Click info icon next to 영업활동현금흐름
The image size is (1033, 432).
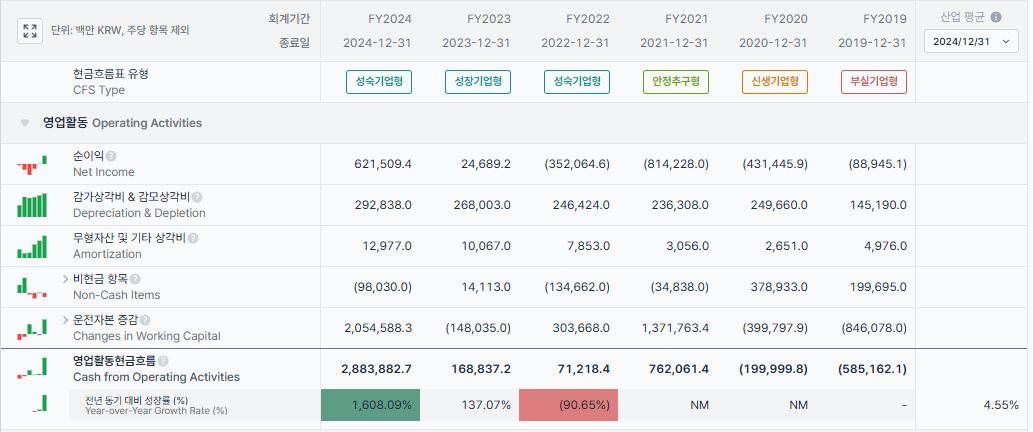coord(163,361)
